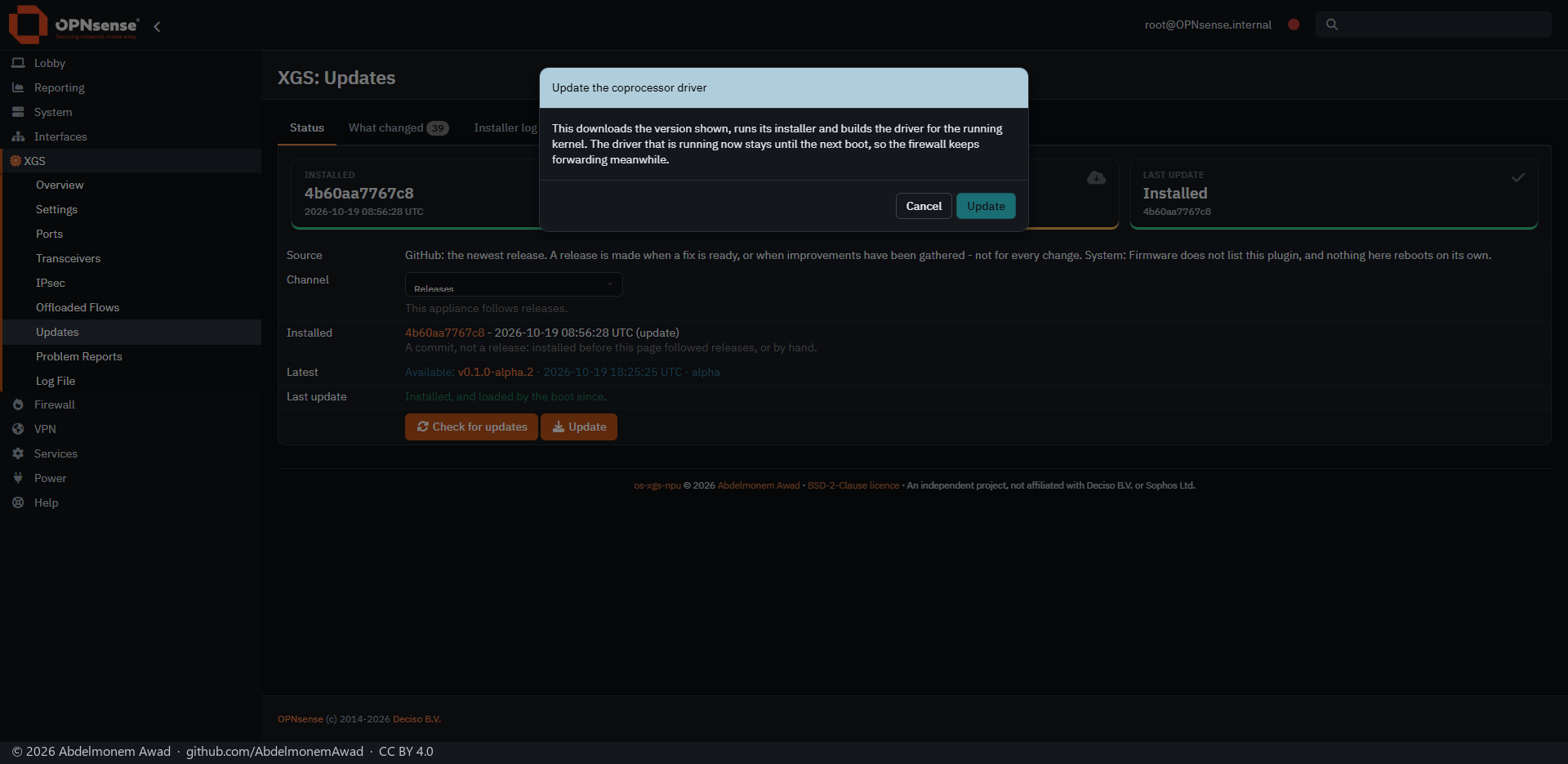Open the Channel Releases dropdown

pos(514,284)
